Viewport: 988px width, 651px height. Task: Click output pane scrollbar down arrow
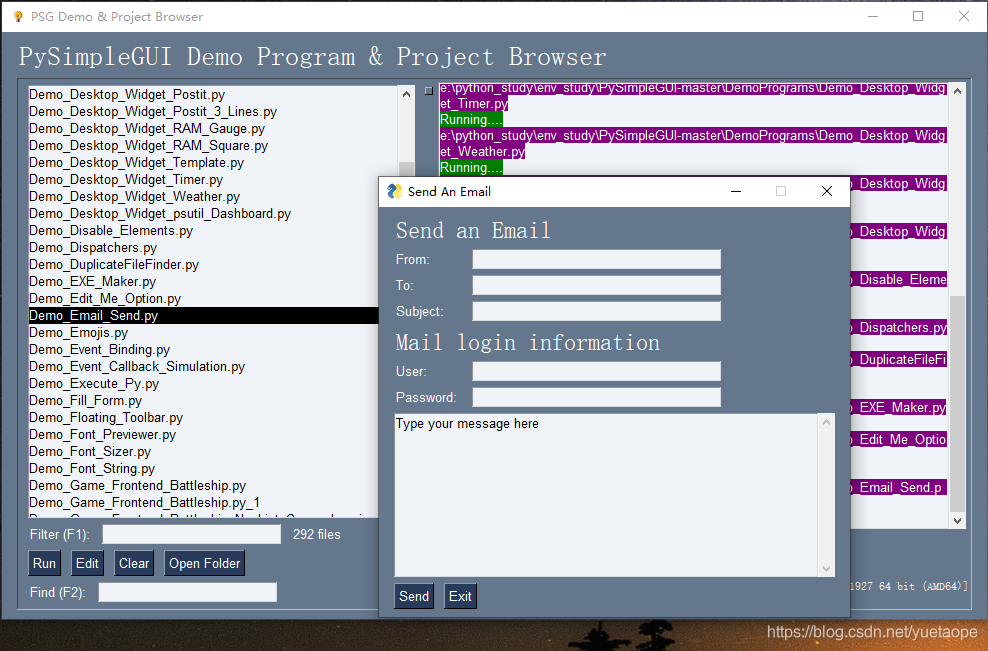[x=957, y=521]
